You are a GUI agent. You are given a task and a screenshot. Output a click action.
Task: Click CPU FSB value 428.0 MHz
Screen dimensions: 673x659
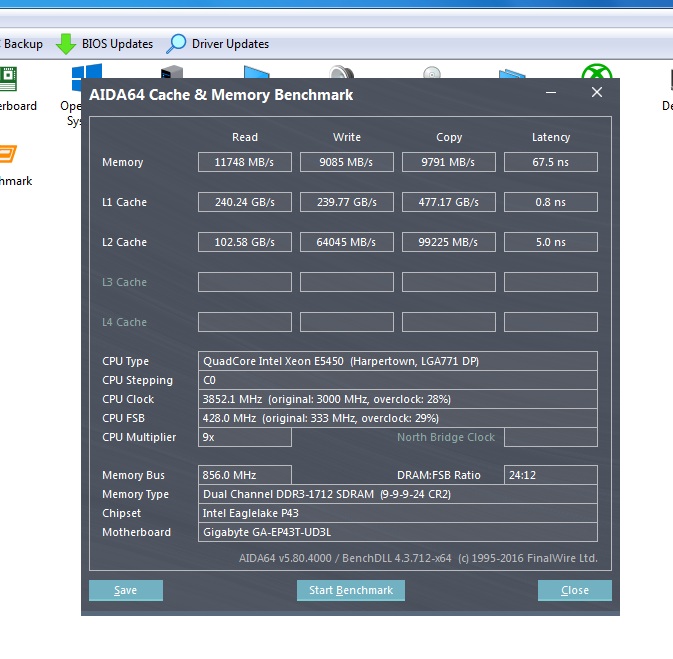397,418
